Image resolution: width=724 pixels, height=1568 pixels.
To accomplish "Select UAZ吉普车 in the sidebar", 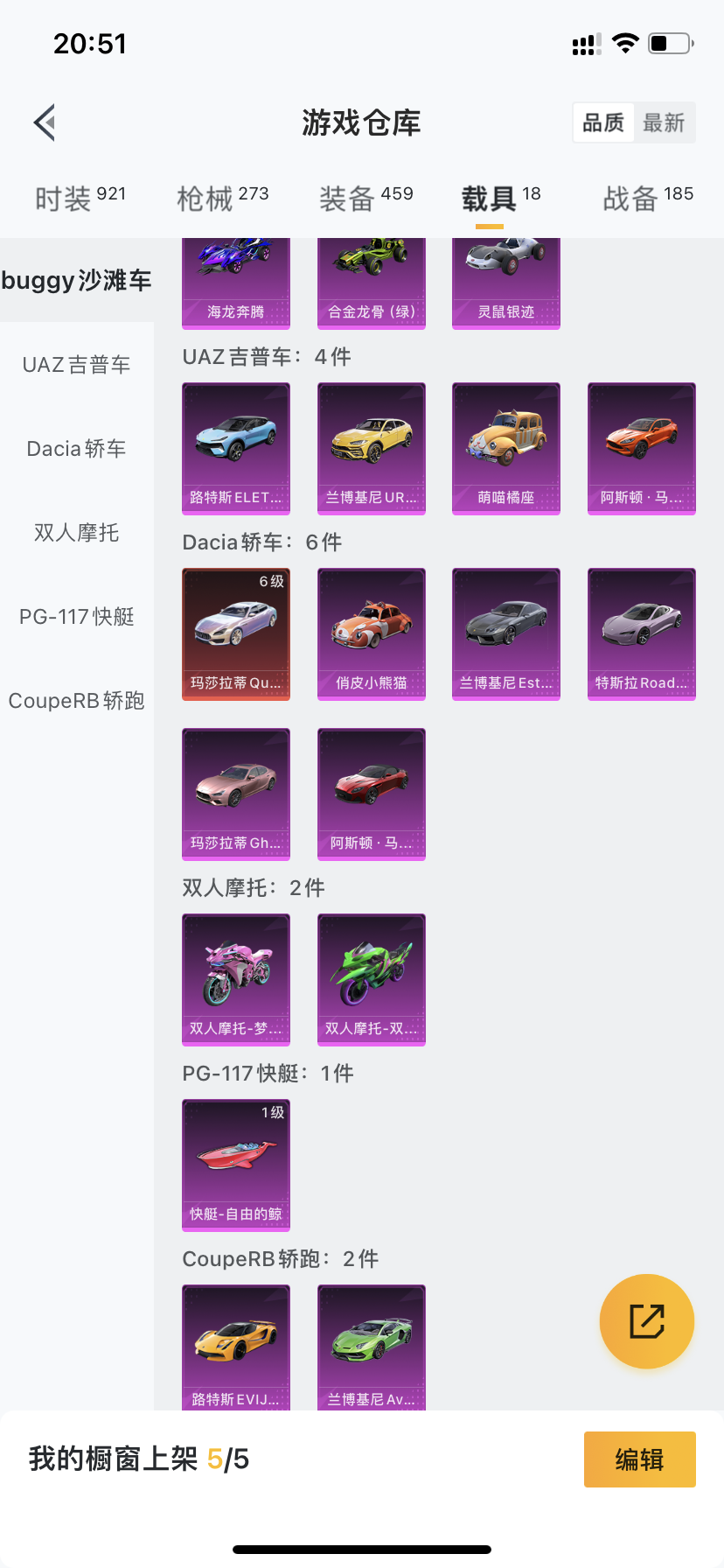I will (77, 365).
